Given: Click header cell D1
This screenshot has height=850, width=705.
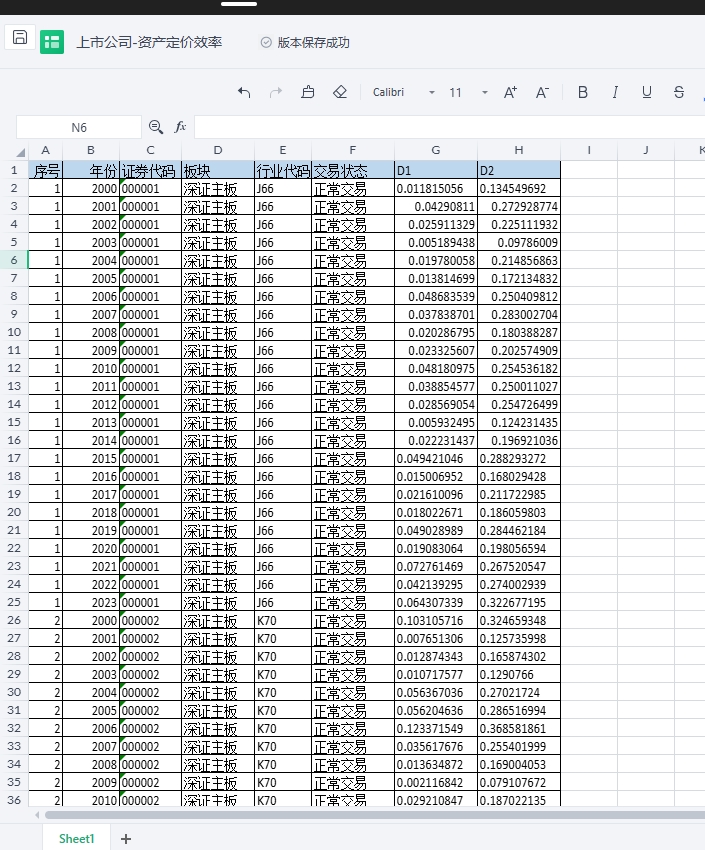Looking at the screenshot, I should click(436, 170).
